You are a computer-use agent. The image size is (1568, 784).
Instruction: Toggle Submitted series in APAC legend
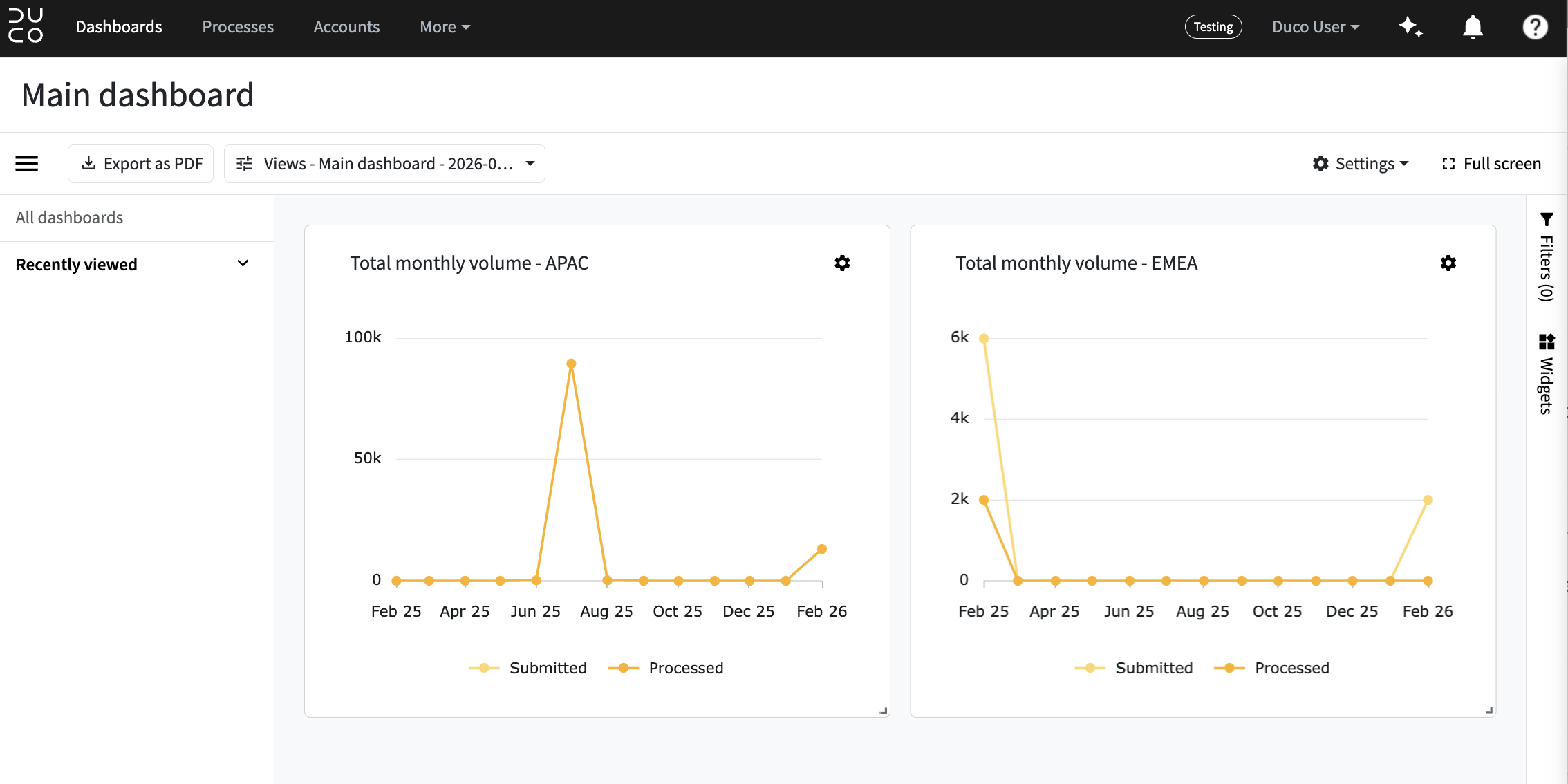point(528,668)
